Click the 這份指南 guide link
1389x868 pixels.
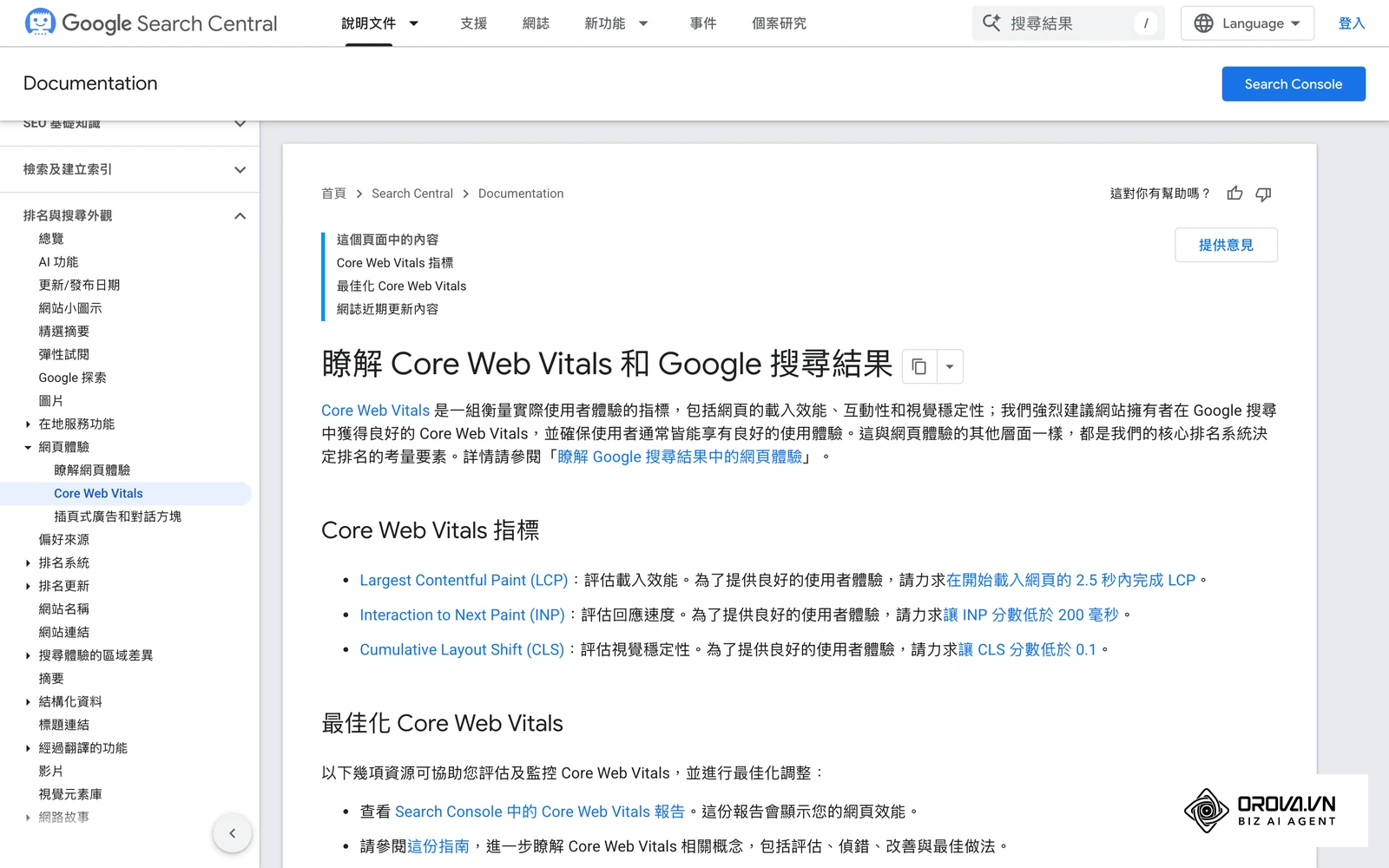[438, 846]
